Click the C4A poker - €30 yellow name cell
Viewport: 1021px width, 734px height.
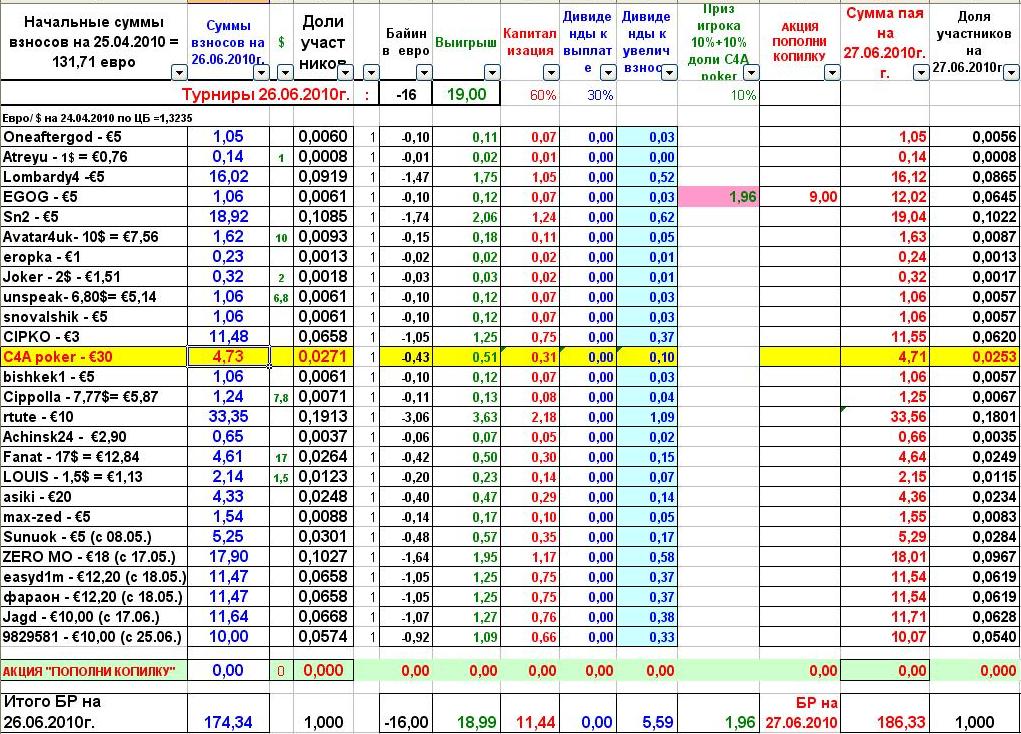click(94, 357)
